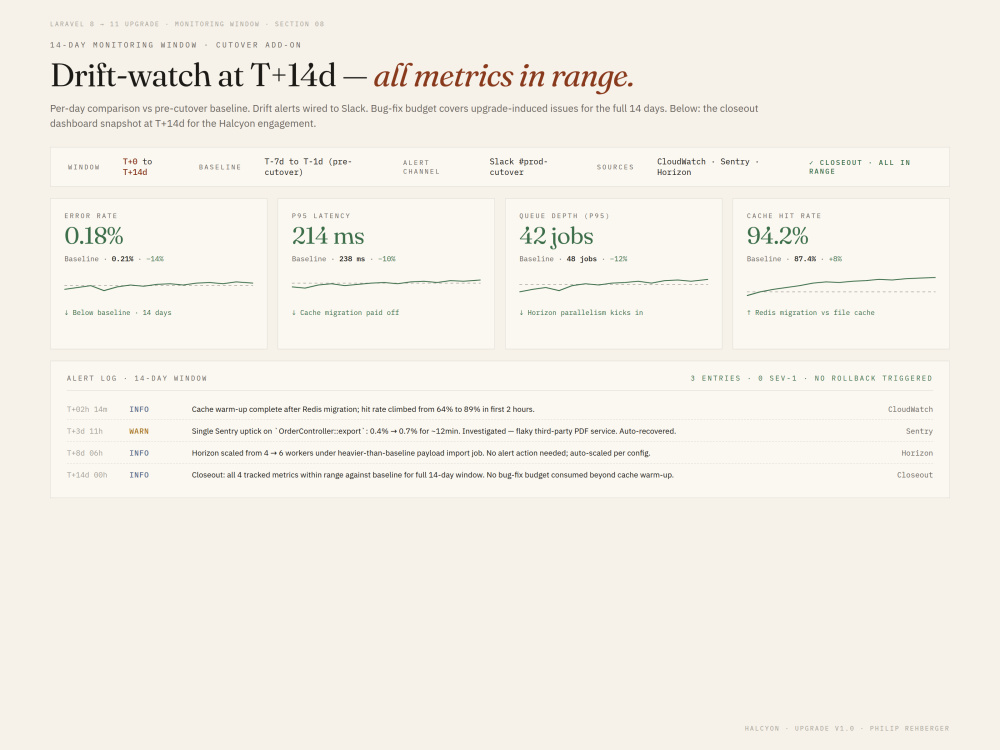Click the 'Closeout' source label
Image resolution: width=1000 pixels, height=750 pixels.
coord(915,475)
